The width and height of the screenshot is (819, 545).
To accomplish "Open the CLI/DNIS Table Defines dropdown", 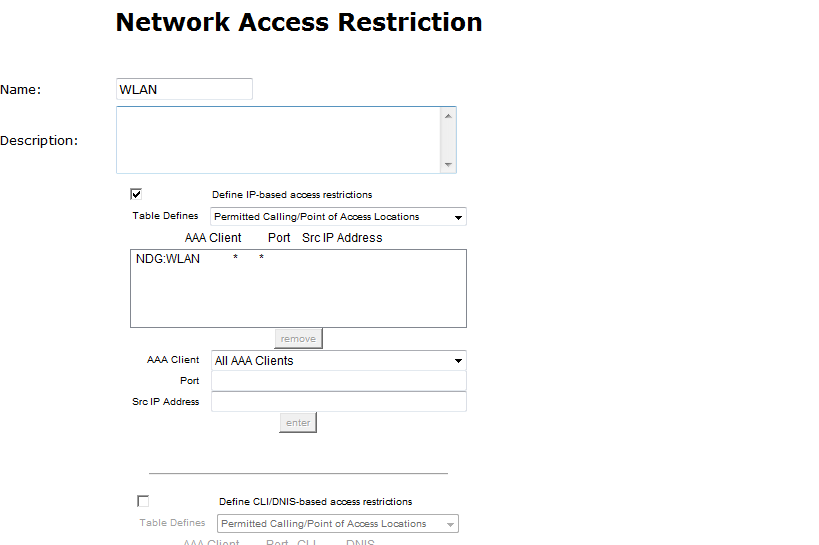I will pos(338,524).
